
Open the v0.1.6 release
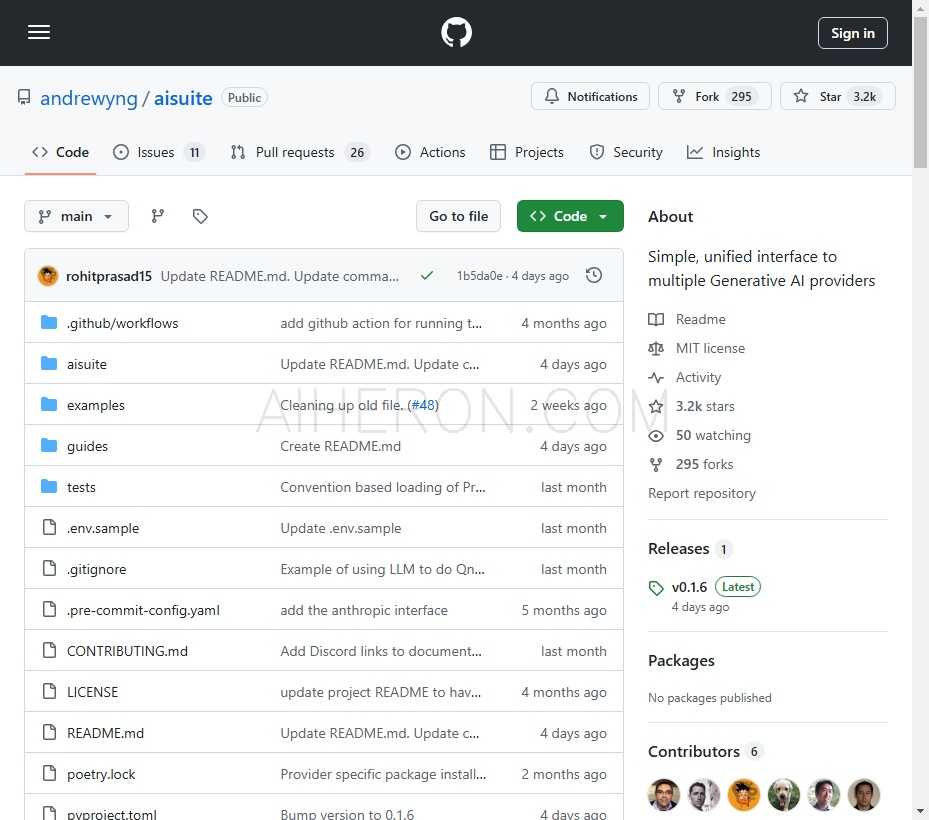tap(690, 587)
